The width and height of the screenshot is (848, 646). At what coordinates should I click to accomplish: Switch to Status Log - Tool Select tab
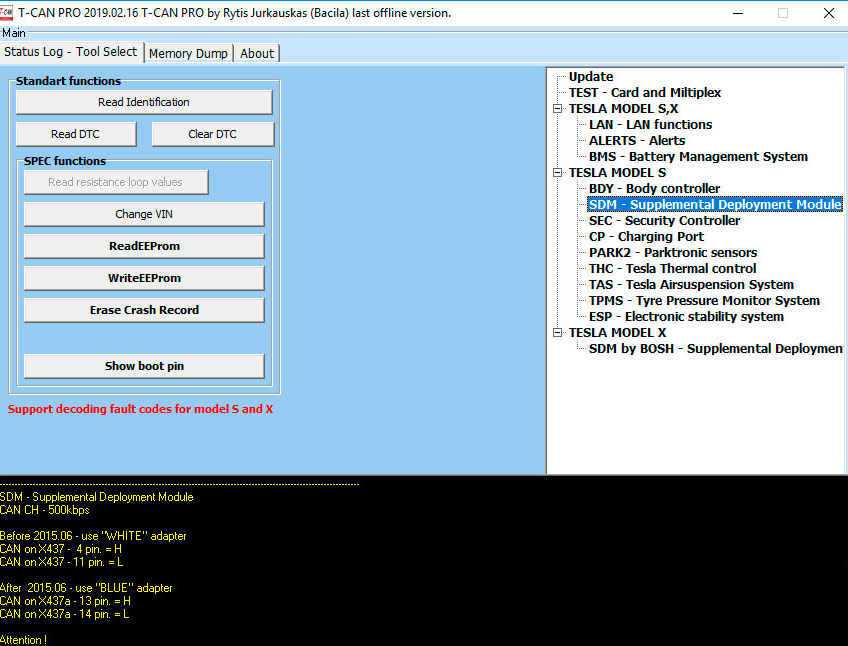click(71, 52)
